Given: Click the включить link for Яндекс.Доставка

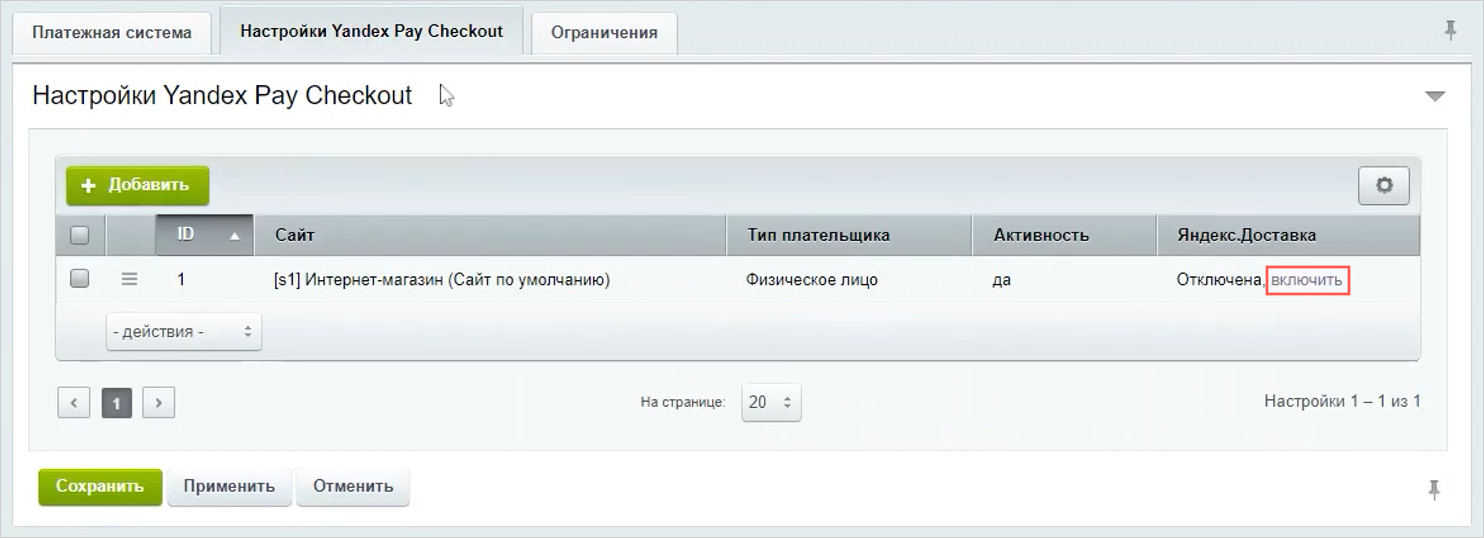Looking at the screenshot, I should (x=1308, y=280).
